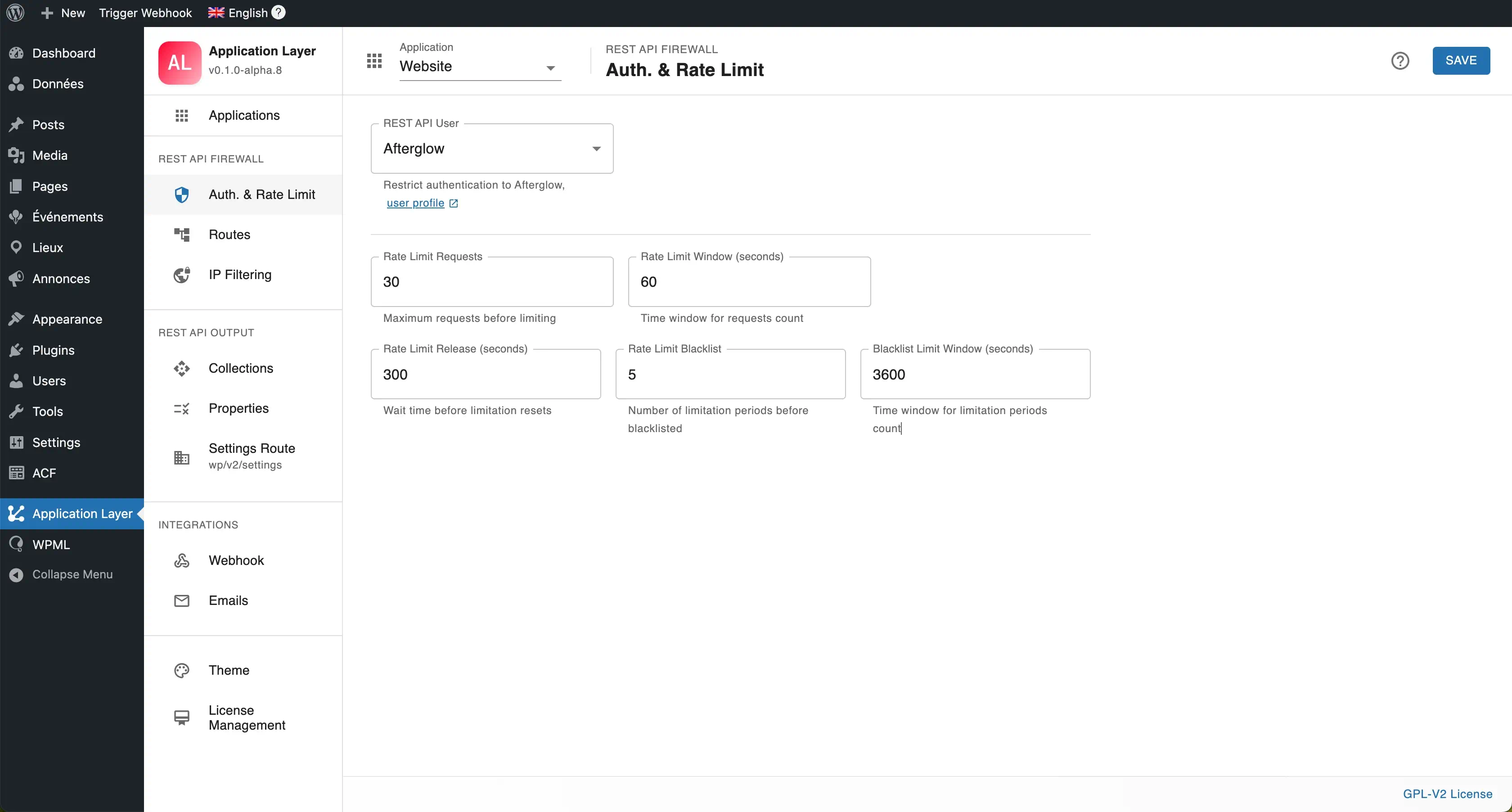Open the help question mark near SAVE
Screen dimensions: 1512x812
(1400, 60)
